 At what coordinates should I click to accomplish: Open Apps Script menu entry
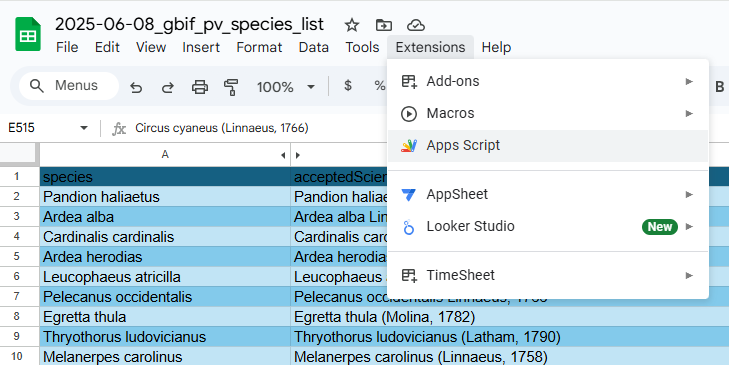point(548,146)
